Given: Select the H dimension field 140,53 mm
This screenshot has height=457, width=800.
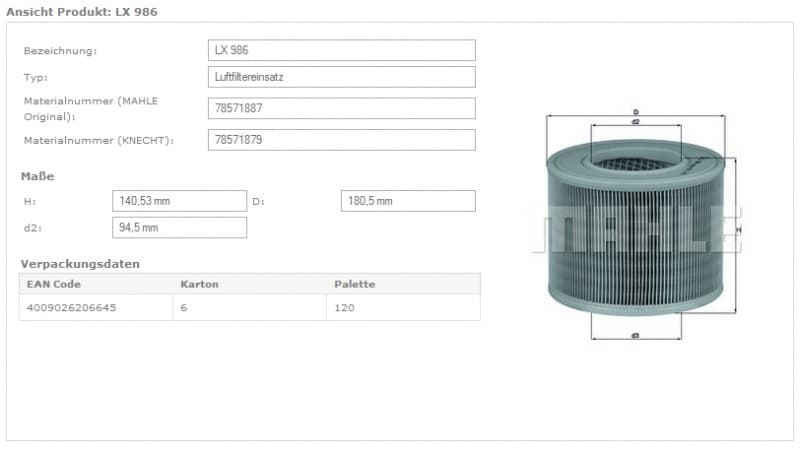Looking at the screenshot, I should [x=180, y=201].
